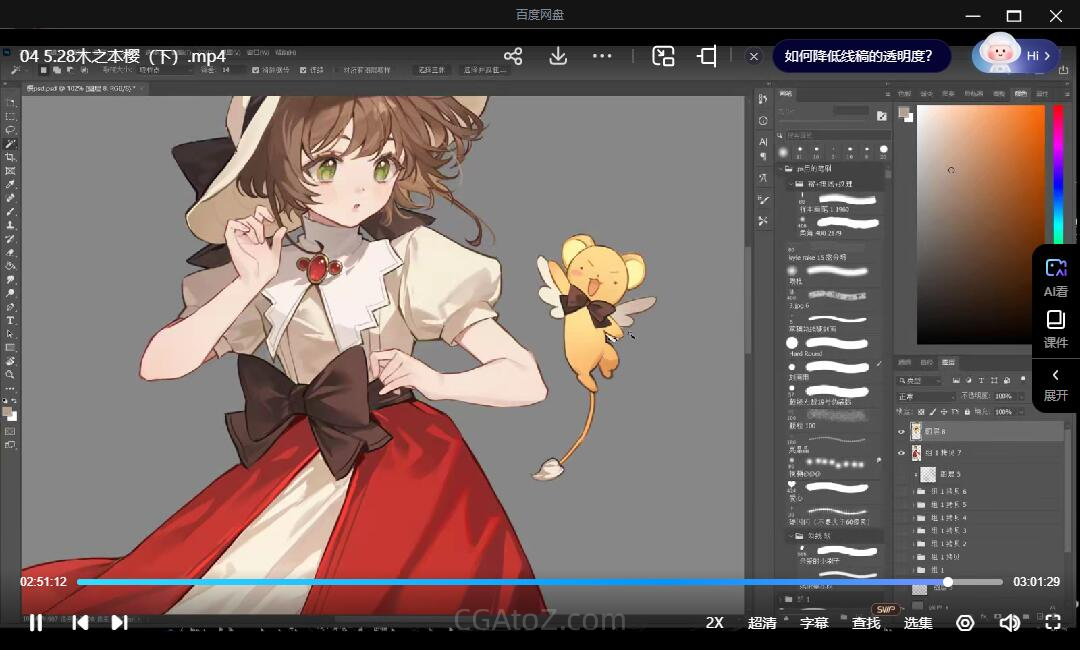Open picture-in-picture mini player

coord(663,56)
